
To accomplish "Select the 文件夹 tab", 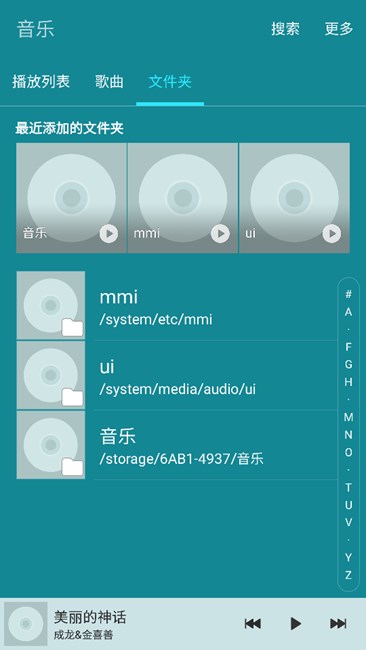I will click(170, 82).
